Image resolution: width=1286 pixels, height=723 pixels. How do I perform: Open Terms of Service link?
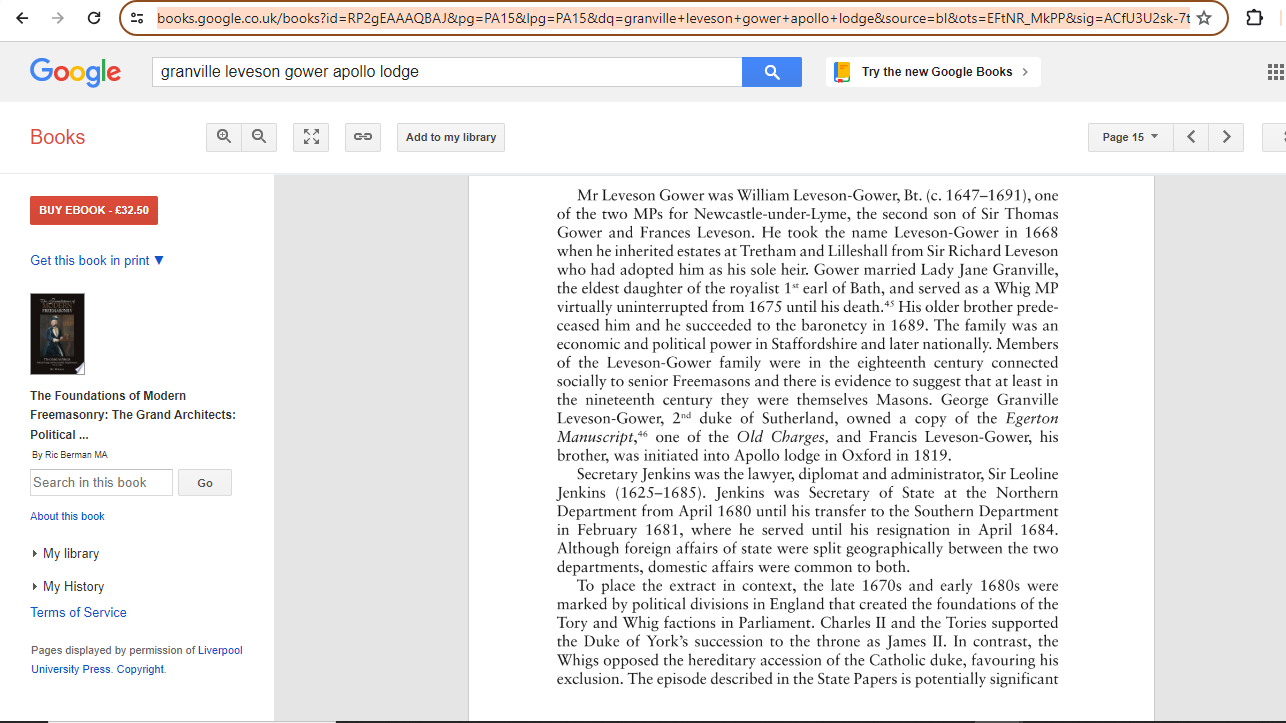tap(78, 612)
